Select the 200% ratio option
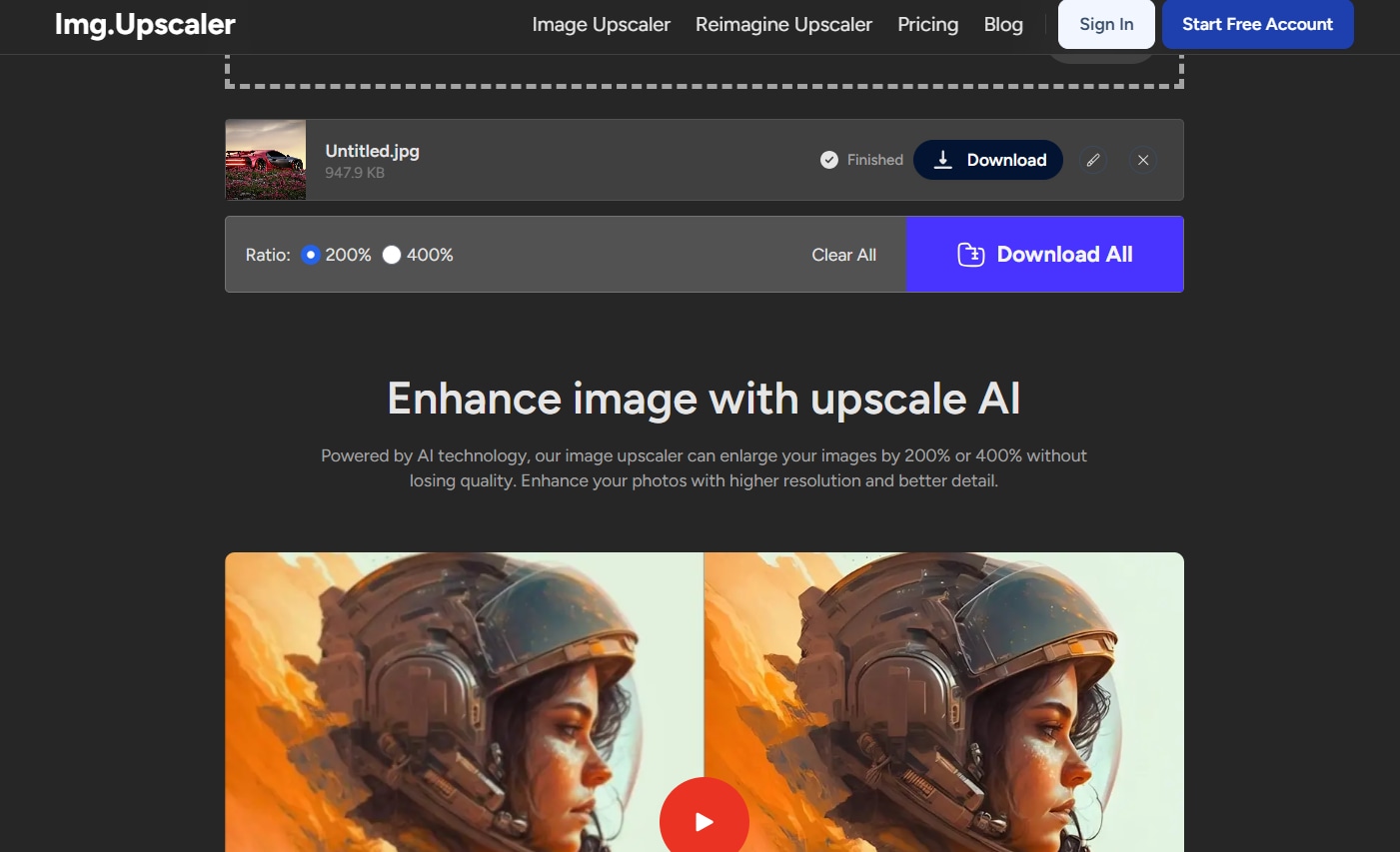 pos(311,255)
